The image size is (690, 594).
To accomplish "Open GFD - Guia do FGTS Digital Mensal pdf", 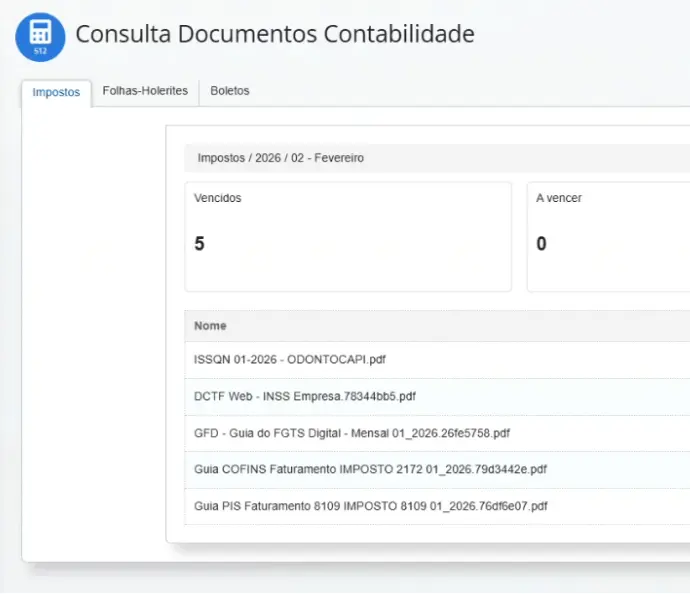I will click(x=352, y=433).
